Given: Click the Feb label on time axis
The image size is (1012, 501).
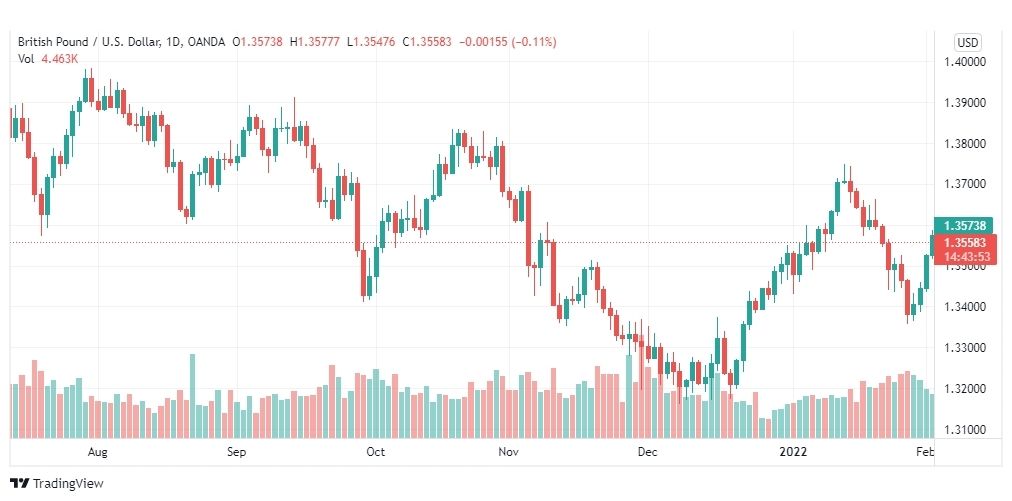Looking at the screenshot, I should (925, 452).
